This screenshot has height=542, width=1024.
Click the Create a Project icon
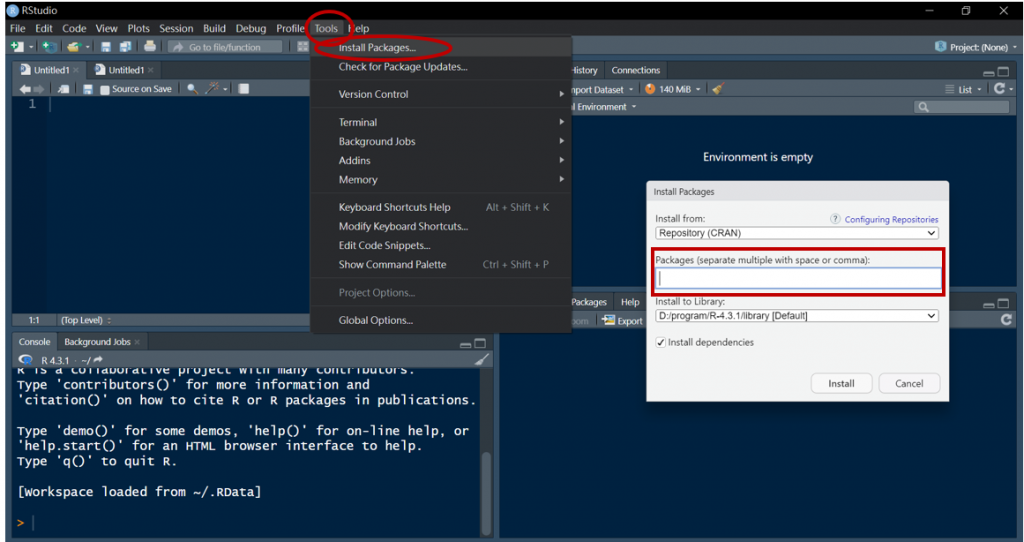[x=48, y=47]
